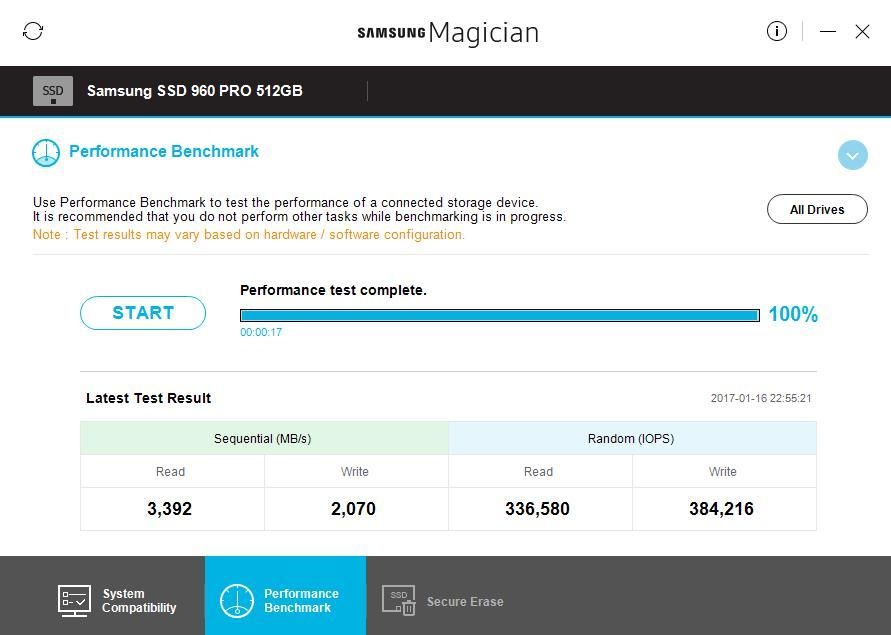Start the performance benchmark test
The width and height of the screenshot is (891, 635).
143,313
